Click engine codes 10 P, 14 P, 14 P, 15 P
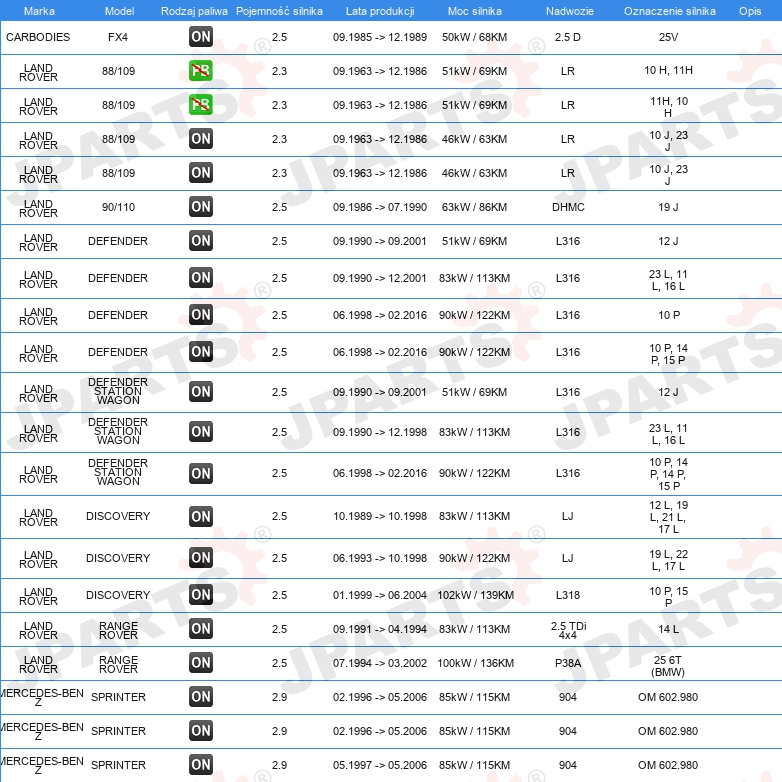 pyautogui.click(x=668, y=474)
